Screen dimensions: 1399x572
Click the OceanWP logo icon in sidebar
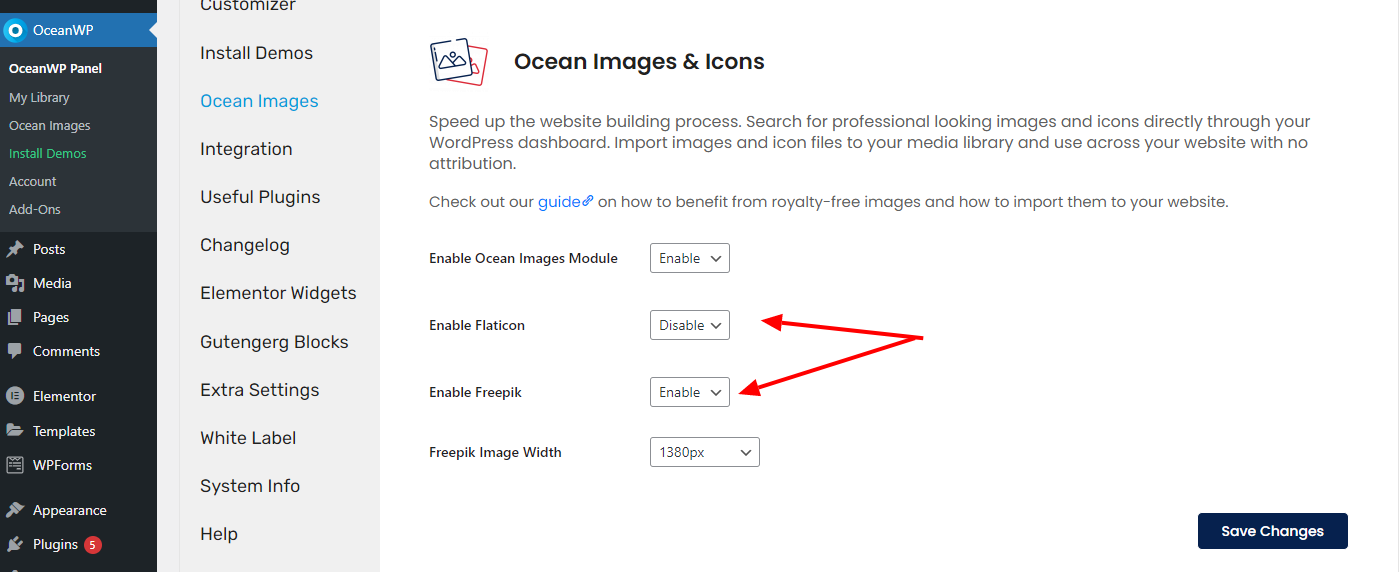point(15,30)
